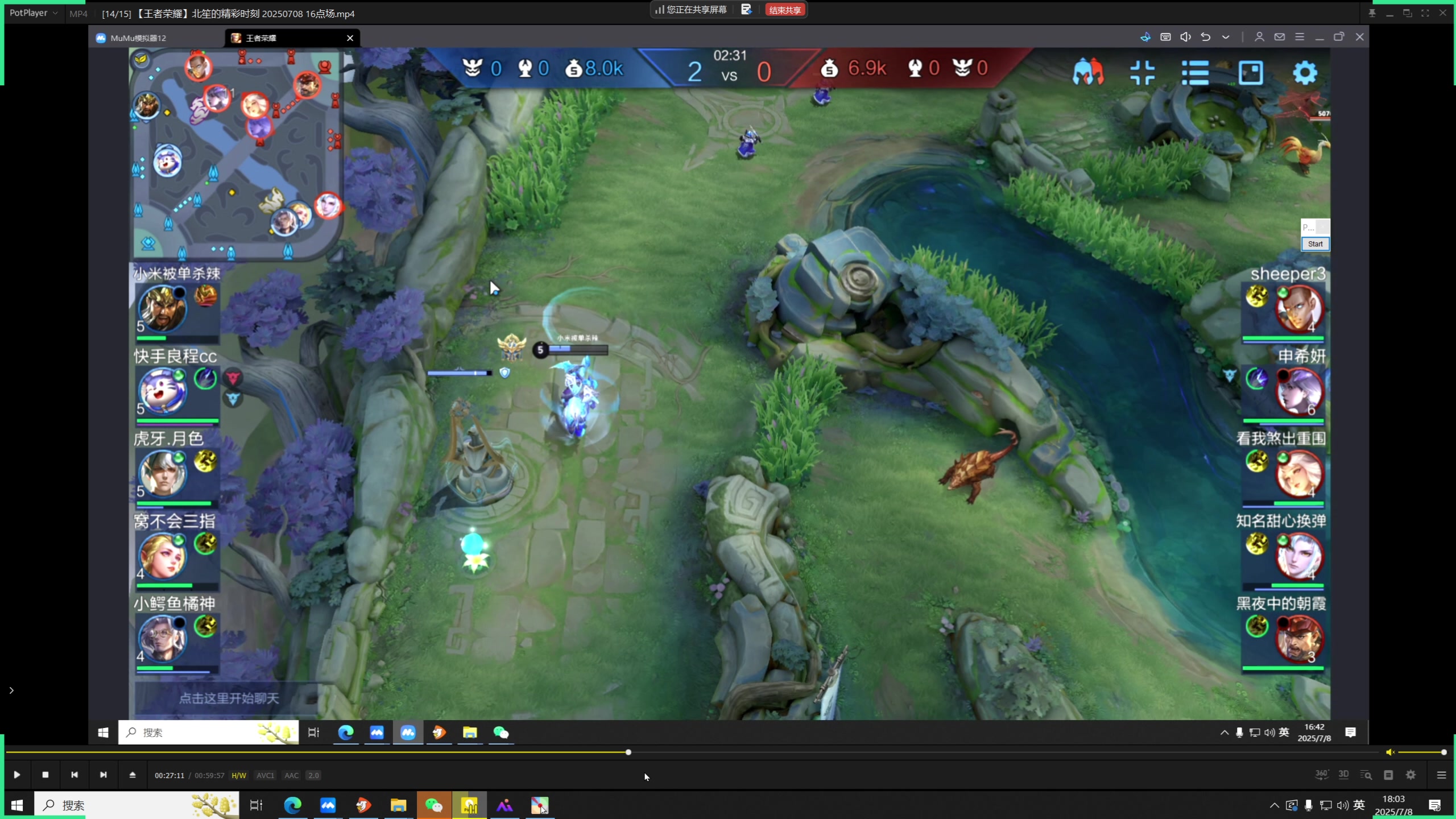Toggle H/W hardware decoding indicator
1456x819 pixels.
pyautogui.click(x=239, y=775)
